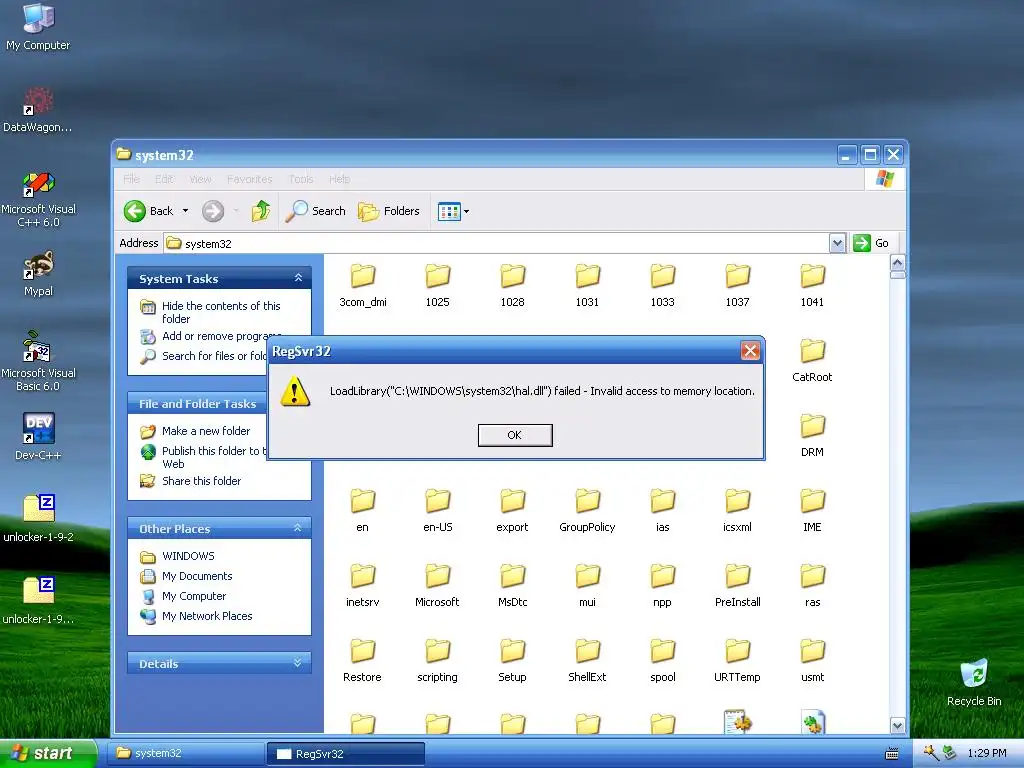Select the 1037 folder
This screenshot has width=1024, height=768.
click(737, 285)
